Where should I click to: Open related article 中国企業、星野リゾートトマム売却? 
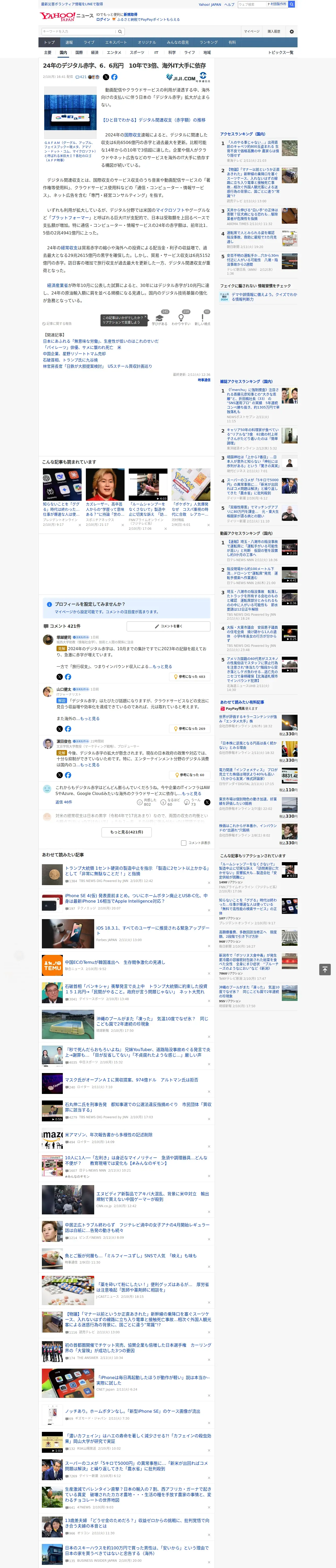point(74,354)
